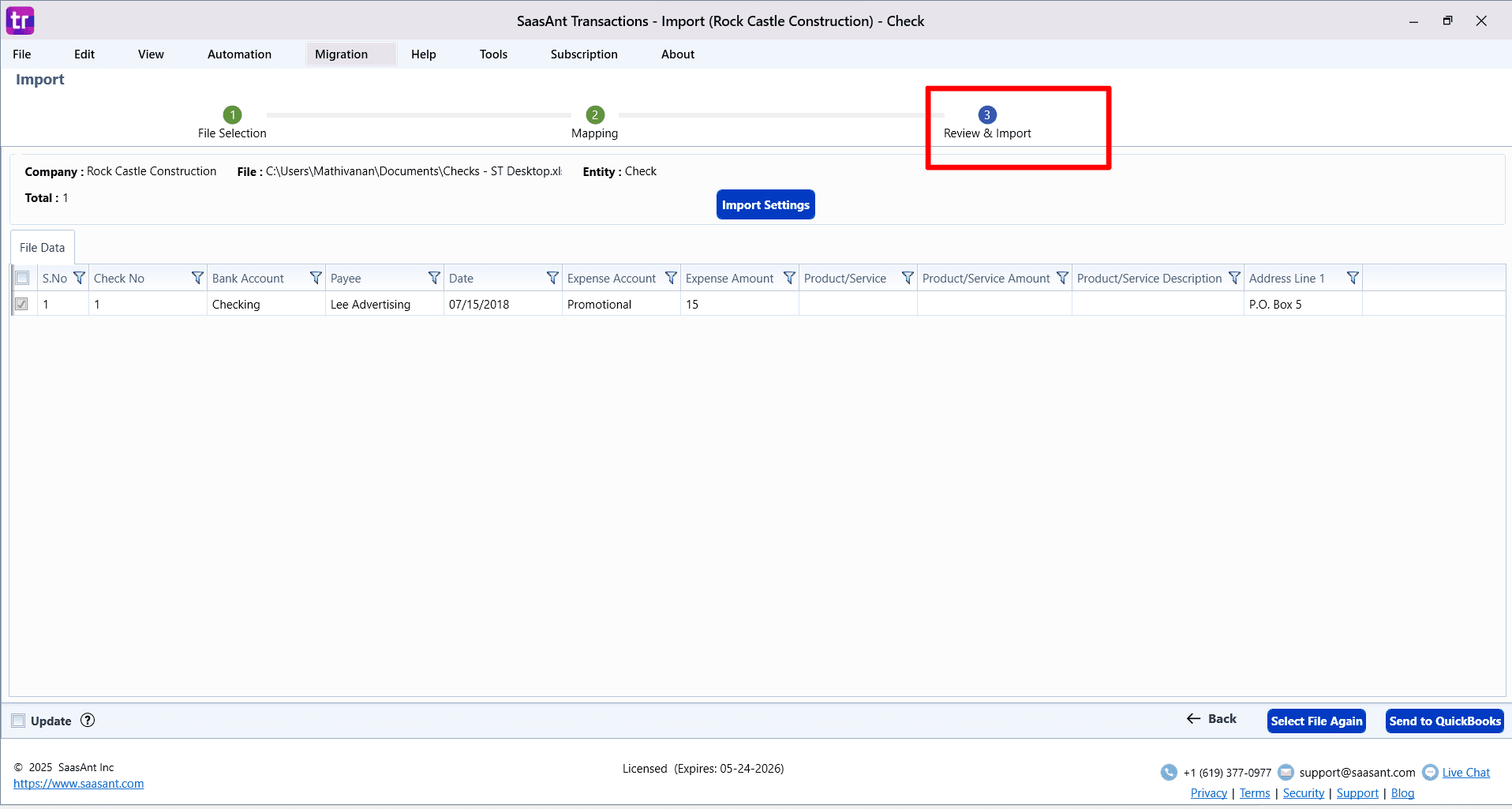
Task: Click the Promotional expense account cell
Action: [622, 304]
